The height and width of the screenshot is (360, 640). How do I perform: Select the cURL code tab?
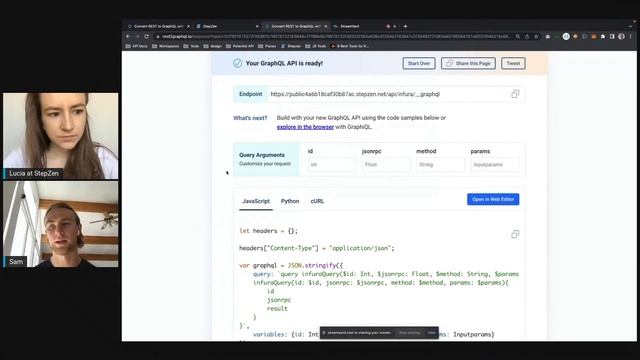[x=317, y=201]
